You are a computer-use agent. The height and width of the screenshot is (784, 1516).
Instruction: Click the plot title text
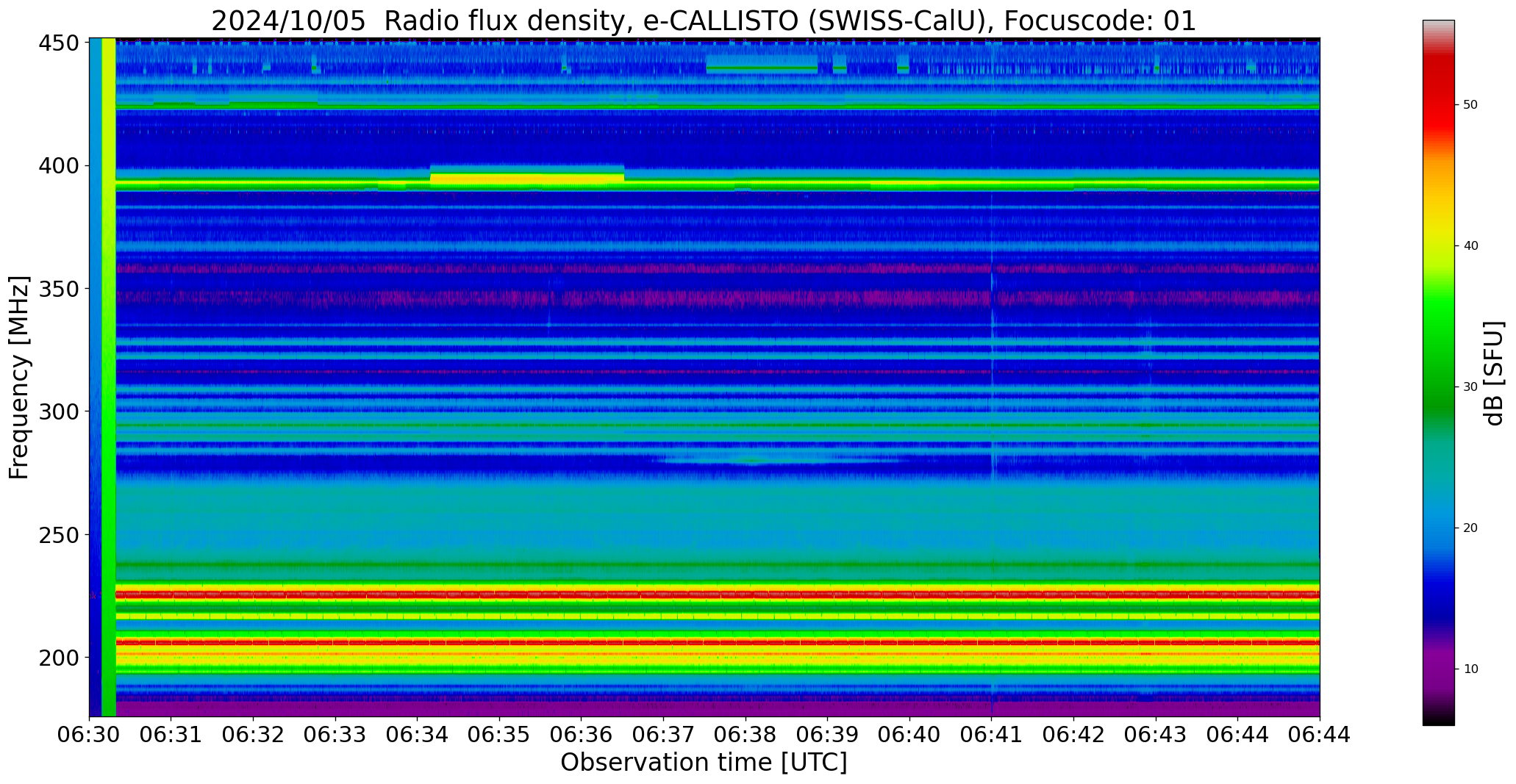[x=704, y=21]
